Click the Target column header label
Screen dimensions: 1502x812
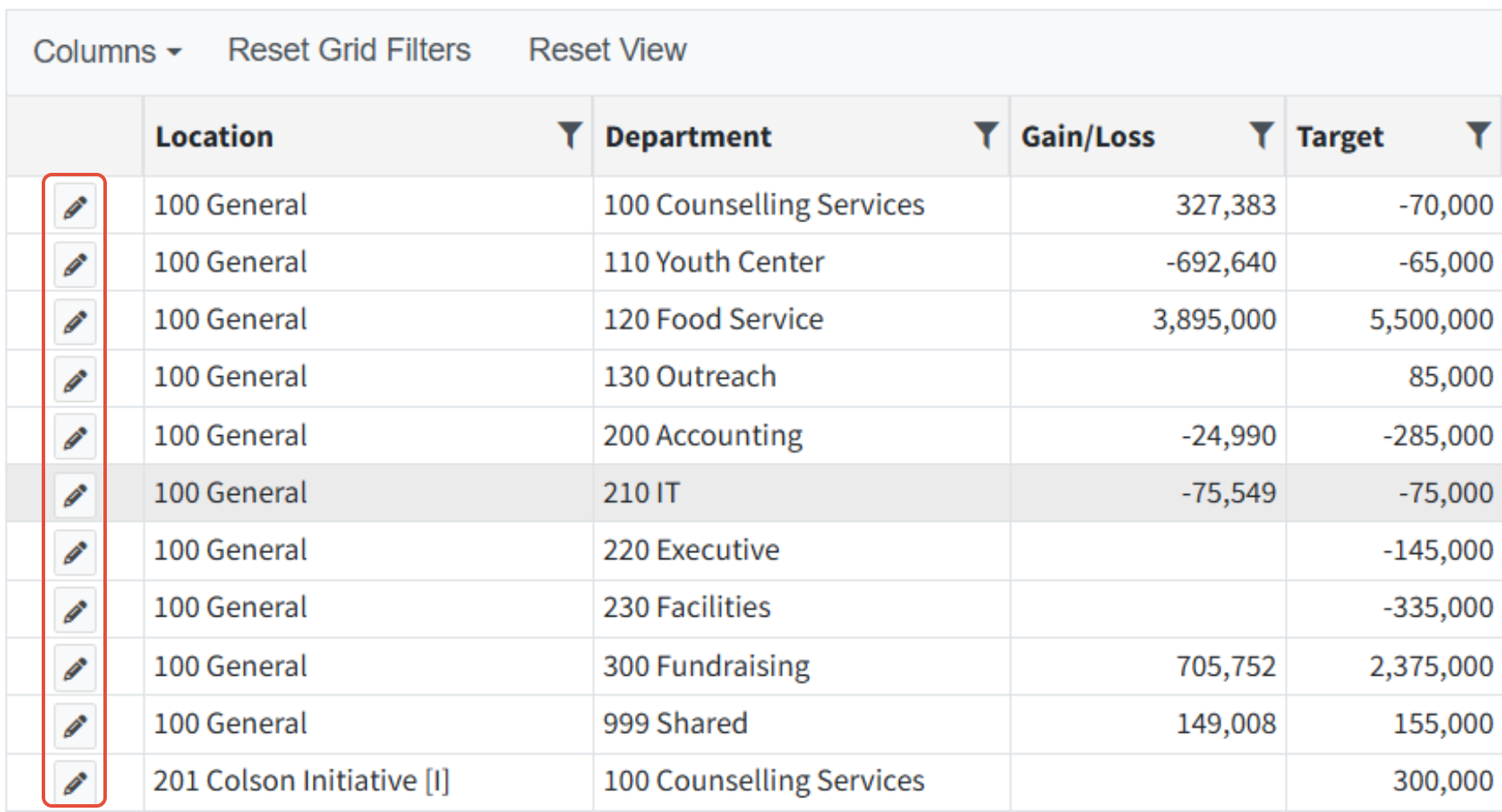(1340, 137)
